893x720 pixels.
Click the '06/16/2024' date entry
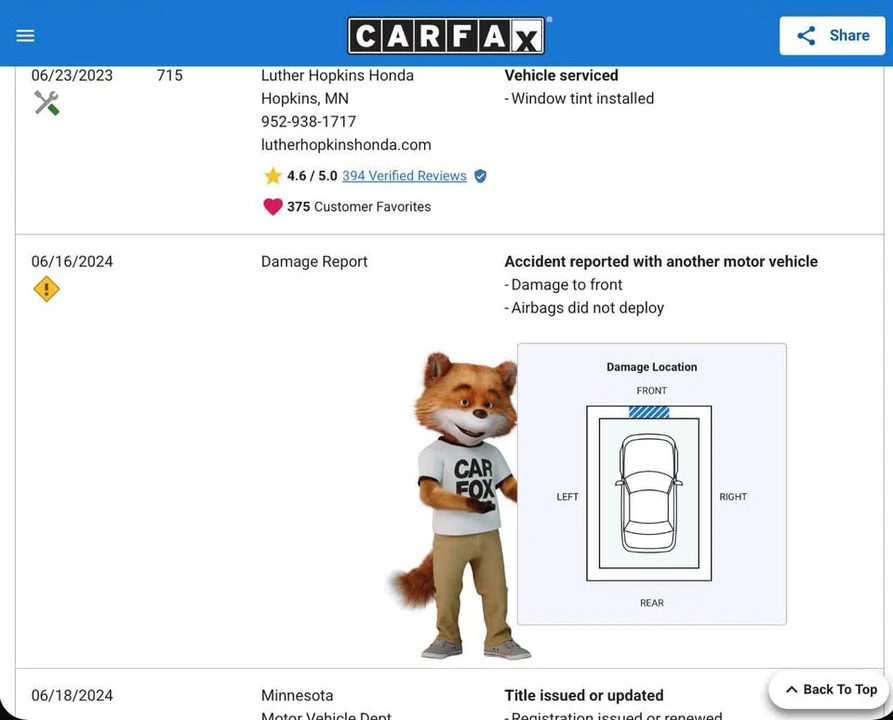[x=72, y=261]
